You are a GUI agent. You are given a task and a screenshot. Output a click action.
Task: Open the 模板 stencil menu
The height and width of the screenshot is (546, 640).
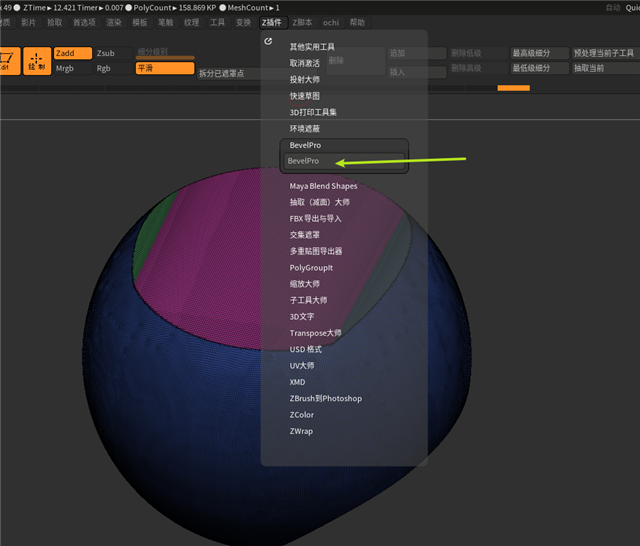point(140,22)
